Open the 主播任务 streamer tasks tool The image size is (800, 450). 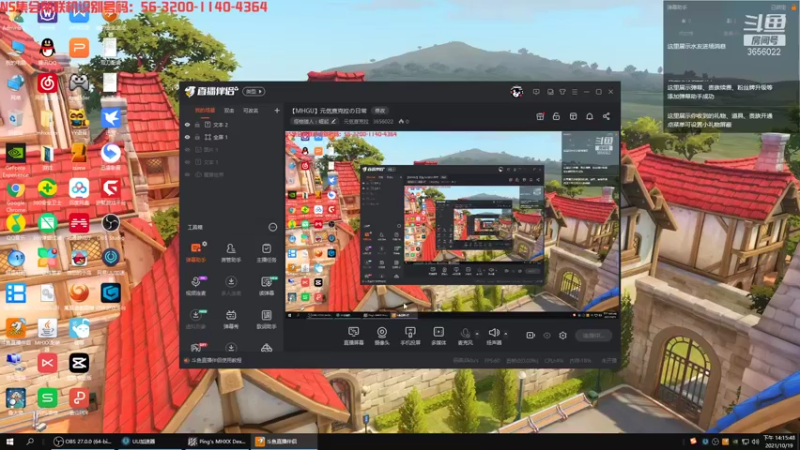266,253
